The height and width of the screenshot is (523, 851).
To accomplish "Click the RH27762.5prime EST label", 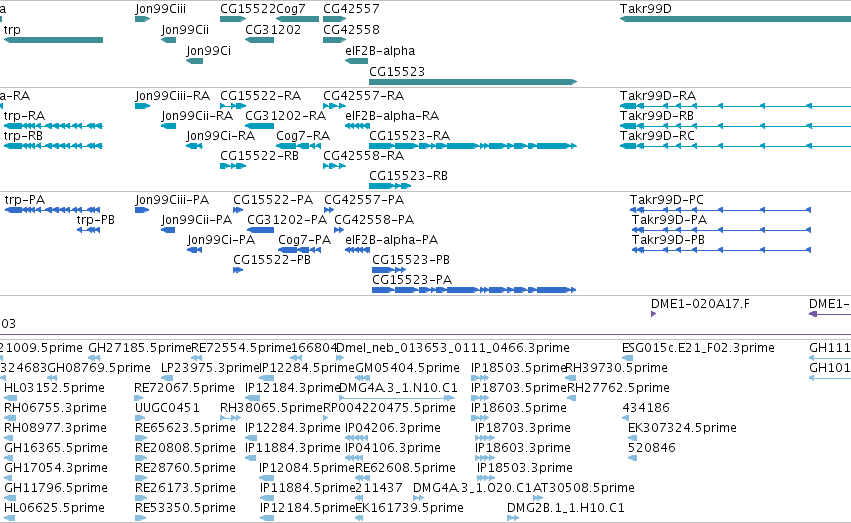I will coord(618,388).
